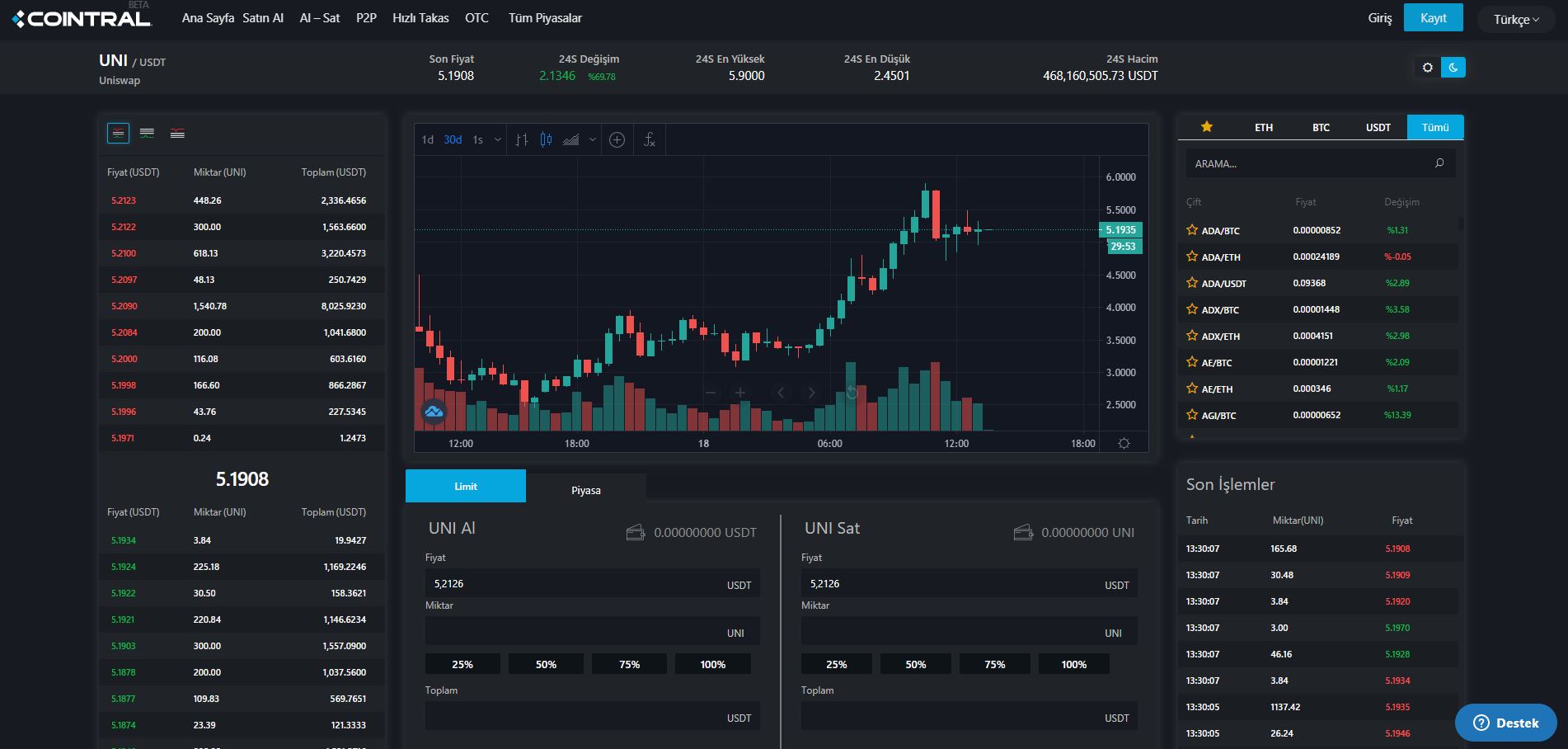
Task: Click the UNI Al Toplam input
Action: pyautogui.click(x=592, y=717)
